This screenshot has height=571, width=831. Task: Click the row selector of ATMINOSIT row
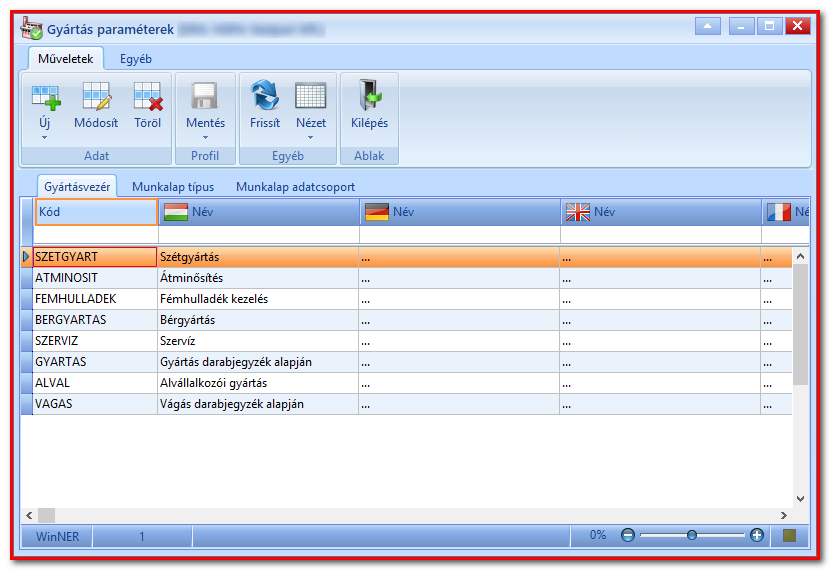click(x=26, y=278)
